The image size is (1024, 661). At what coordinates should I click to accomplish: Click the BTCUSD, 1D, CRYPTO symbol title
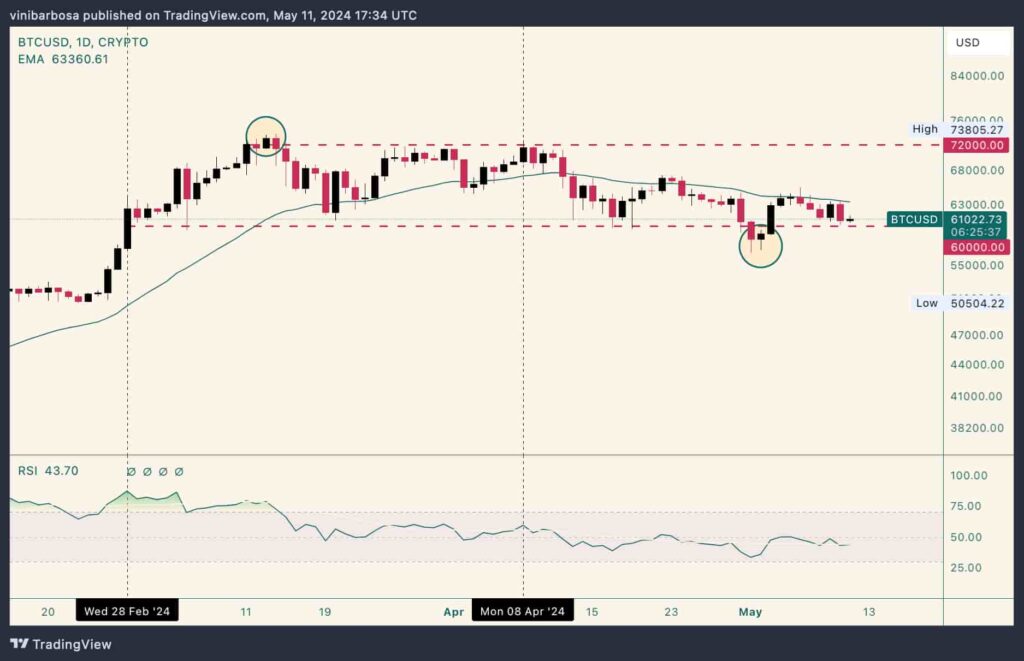(83, 42)
